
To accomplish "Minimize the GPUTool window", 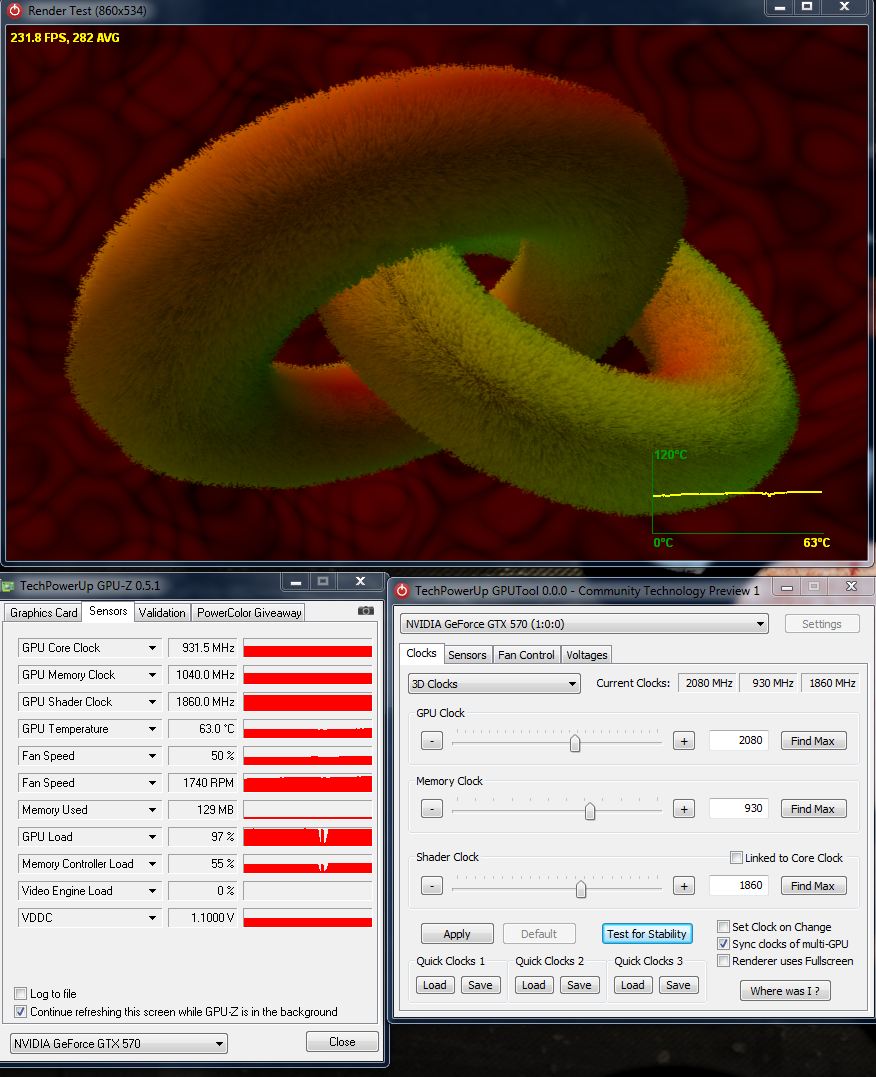I will coord(787,587).
